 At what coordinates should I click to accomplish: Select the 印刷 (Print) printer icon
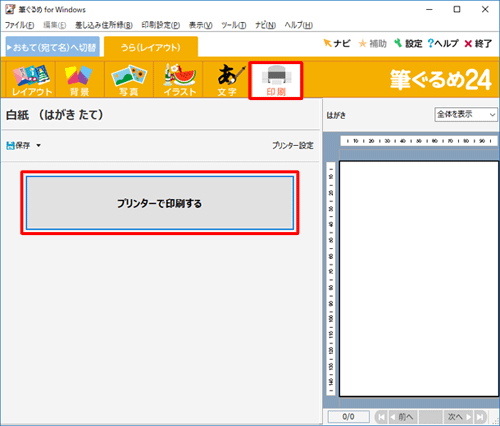[276, 80]
